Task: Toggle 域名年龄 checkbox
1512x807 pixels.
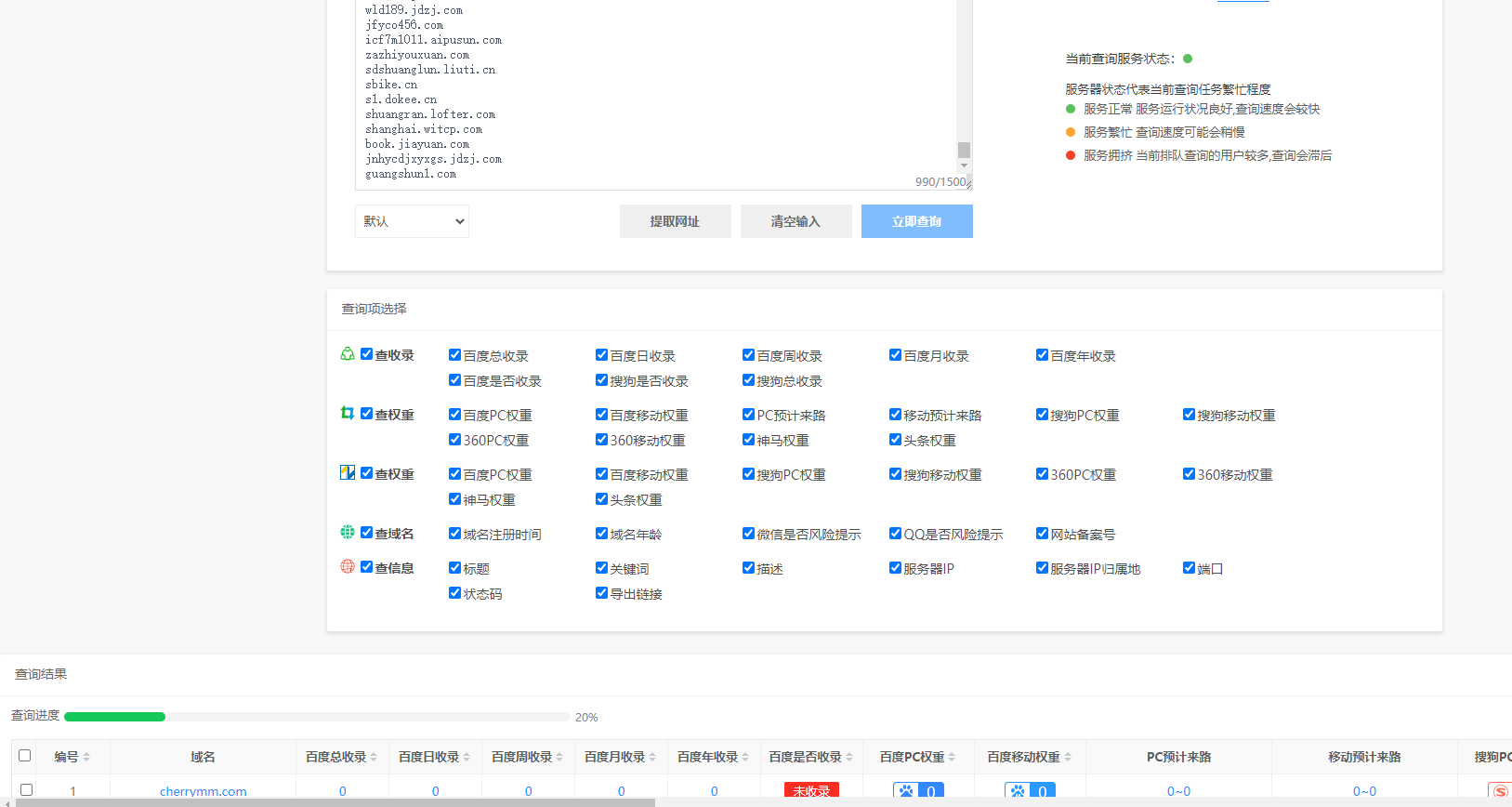Action: pyautogui.click(x=602, y=534)
